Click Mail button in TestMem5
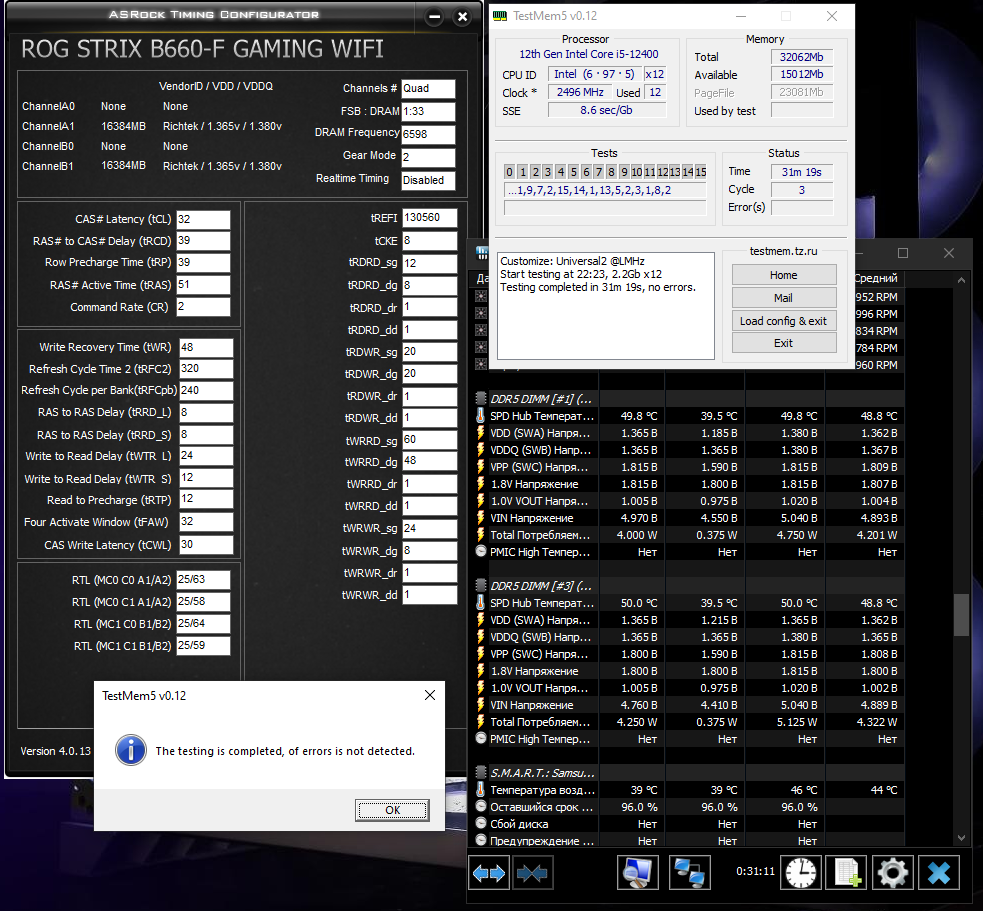This screenshot has width=983, height=911. tap(784, 298)
